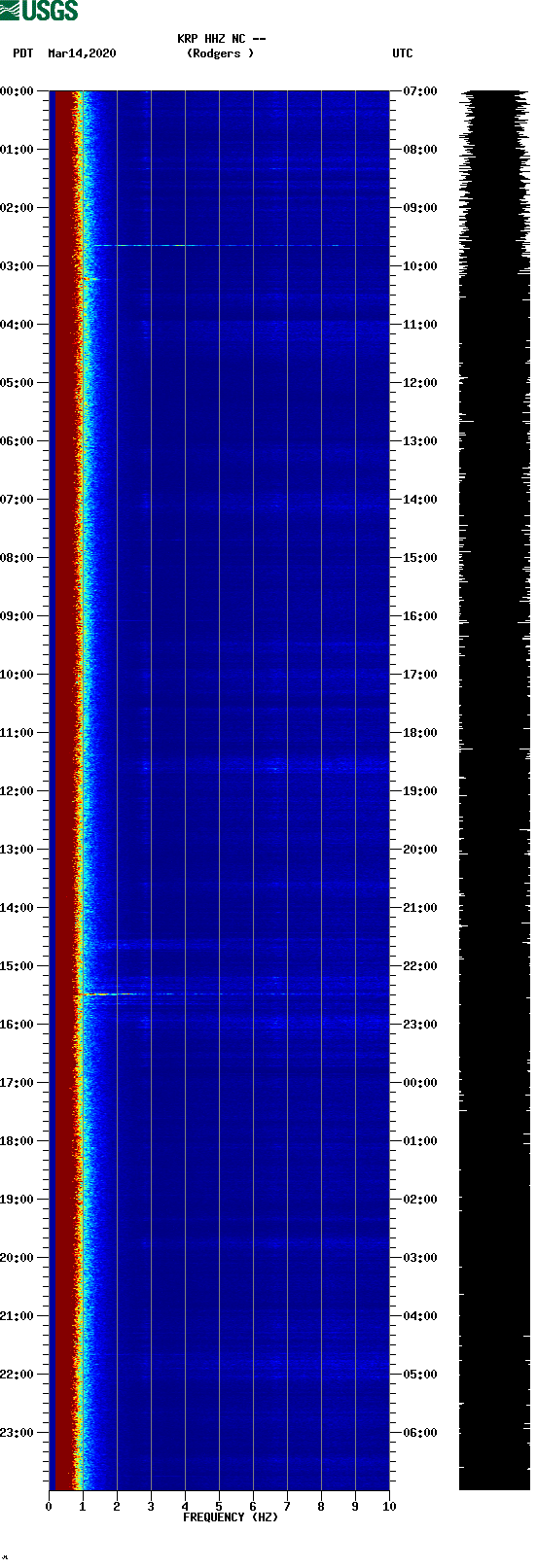The width and height of the screenshot is (537, 1568).
Task: Click the 19:00 UTC time label
Action: click(420, 791)
